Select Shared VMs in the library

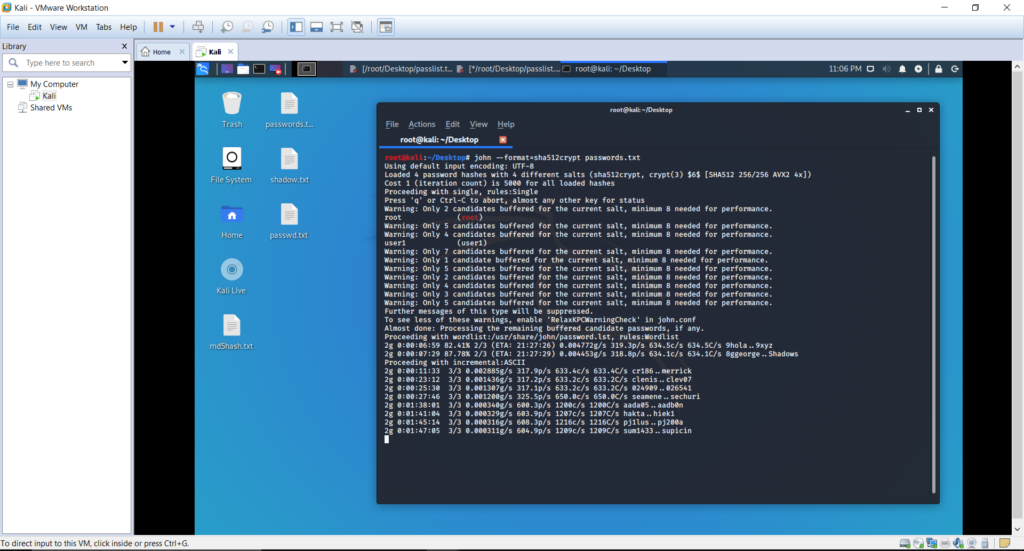coord(51,108)
